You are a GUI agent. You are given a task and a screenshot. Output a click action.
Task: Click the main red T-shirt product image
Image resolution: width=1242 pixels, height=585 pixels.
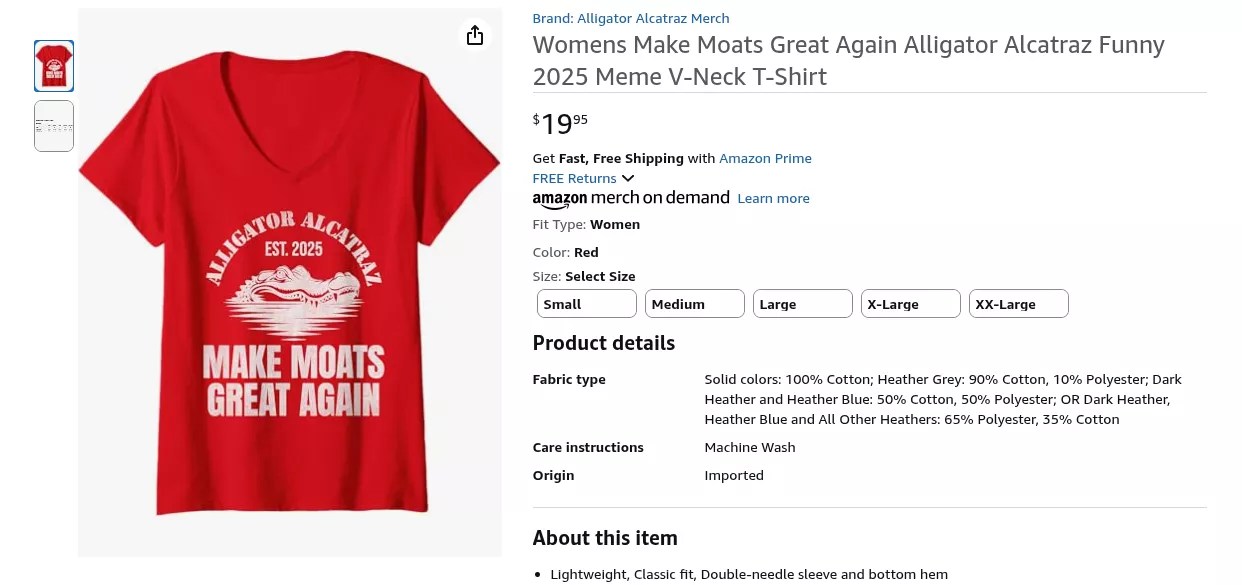click(x=290, y=300)
